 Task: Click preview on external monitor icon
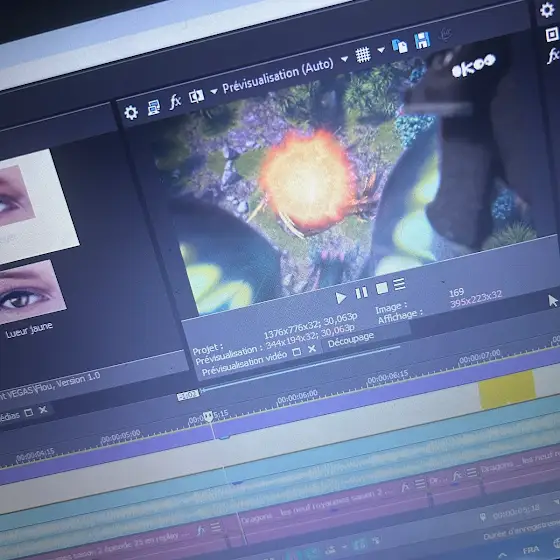(x=154, y=107)
